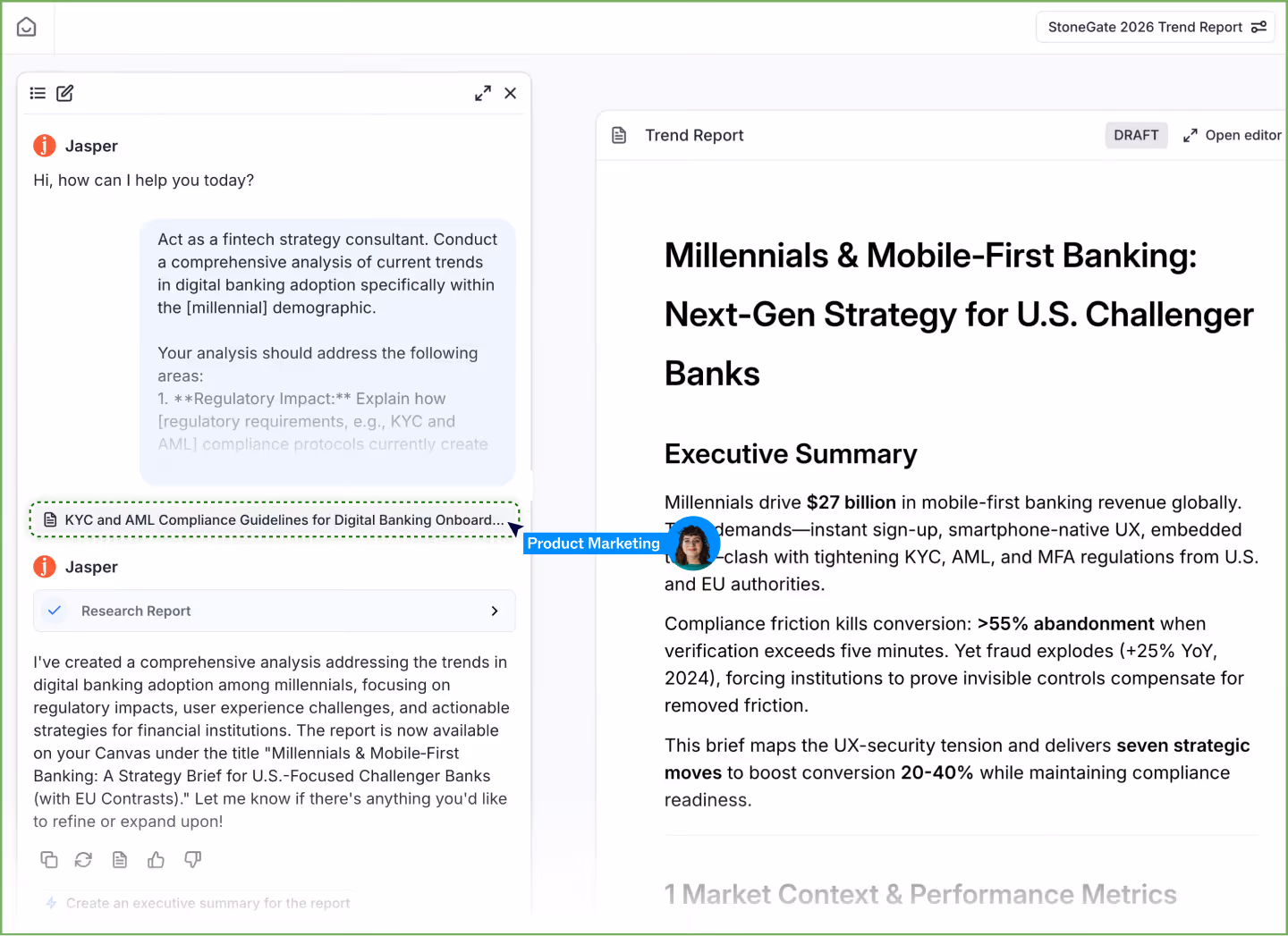Select the StoneGate 2026 Trend Report project name

click(x=1145, y=27)
